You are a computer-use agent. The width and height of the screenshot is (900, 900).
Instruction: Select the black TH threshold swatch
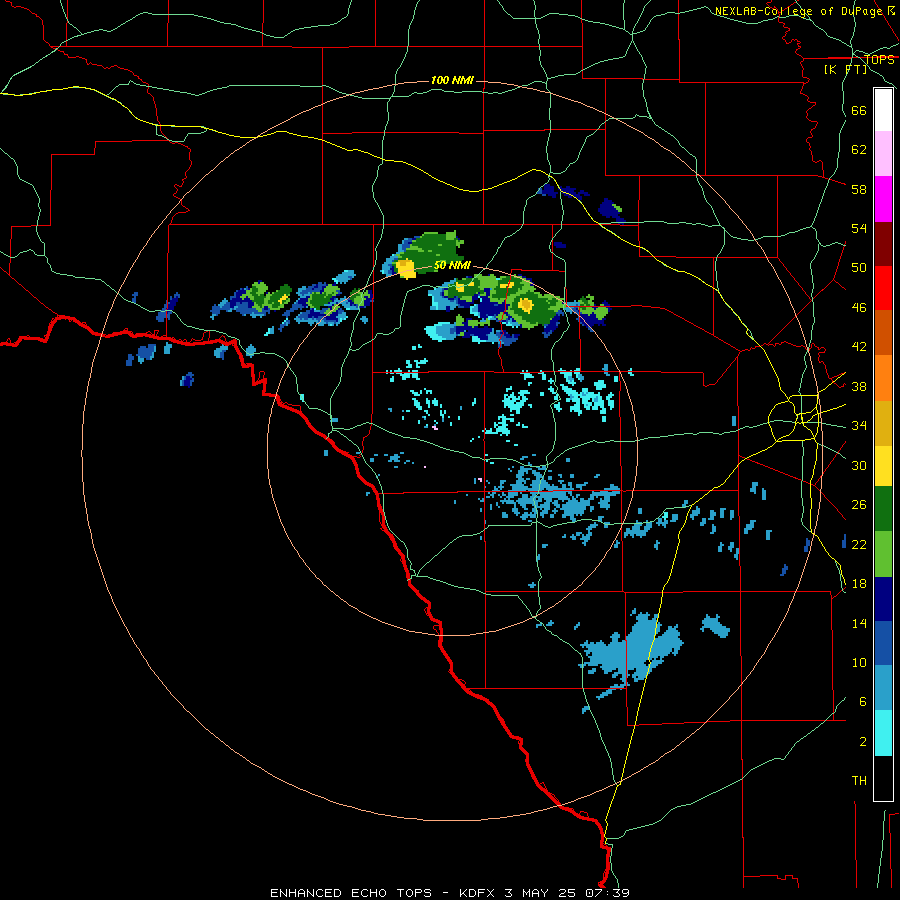[883, 778]
